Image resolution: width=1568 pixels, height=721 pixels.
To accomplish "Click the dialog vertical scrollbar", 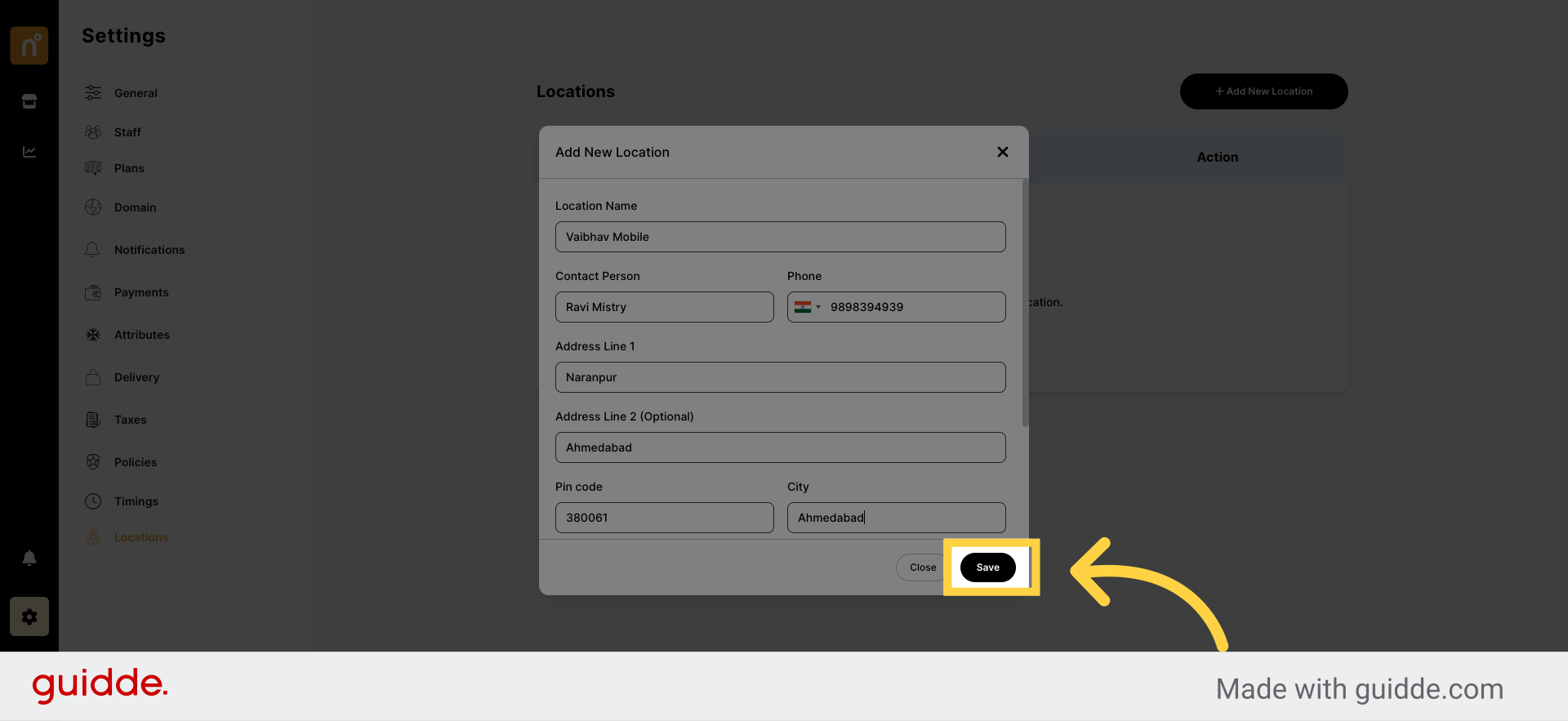I will (x=1026, y=303).
